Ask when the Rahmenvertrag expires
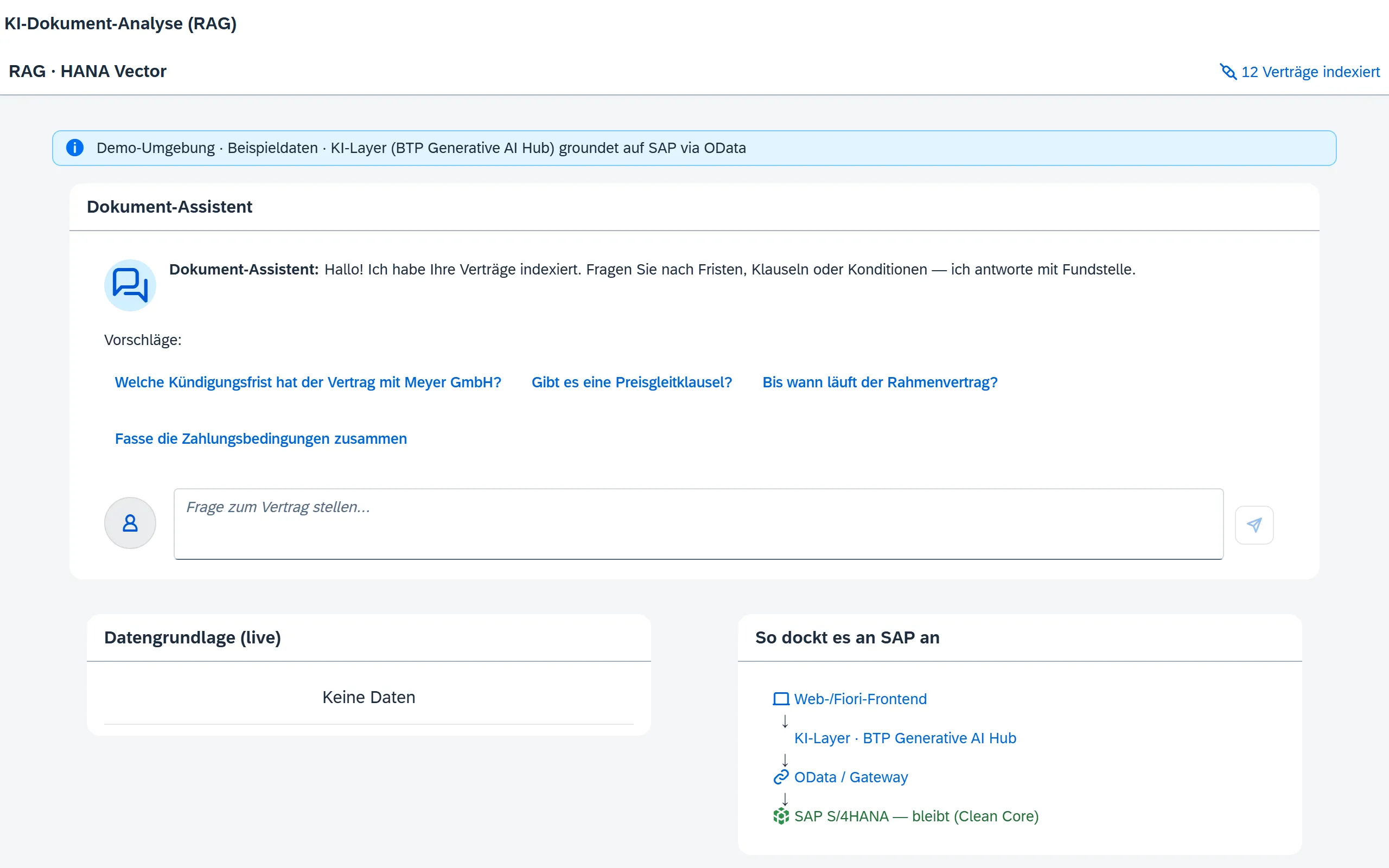The width and height of the screenshot is (1389, 868). pos(880,382)
